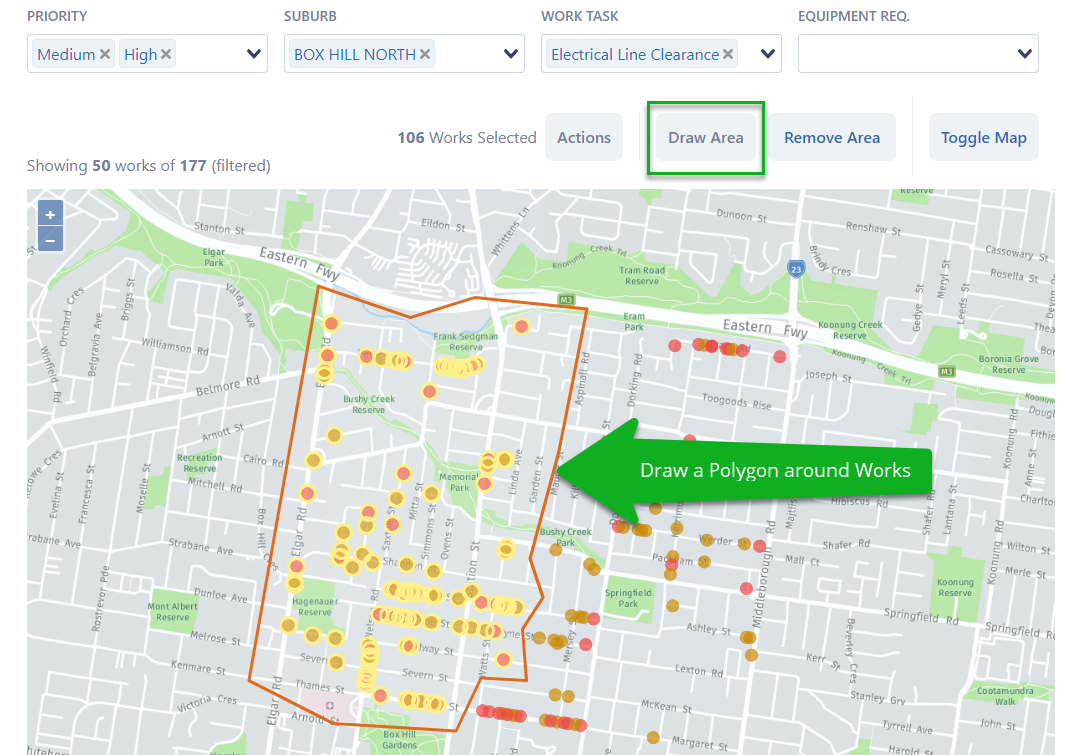Open the Equipment Req. dropdown
The image size is (1077, 755).
(x=1024, y=55)
